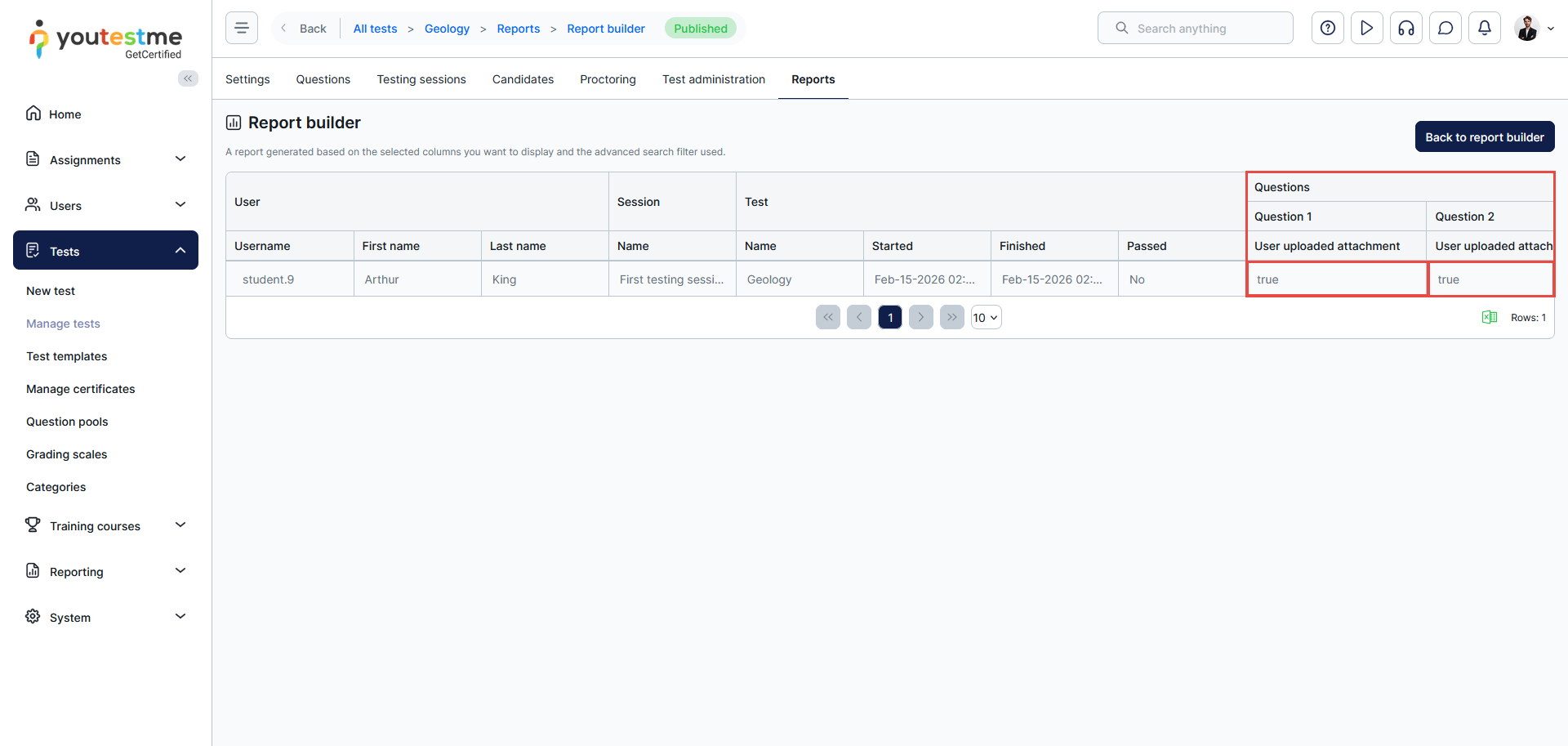Open the notifications bell icon
The height and width of the screenshot is (746, 1568).
click(1485, 28)
